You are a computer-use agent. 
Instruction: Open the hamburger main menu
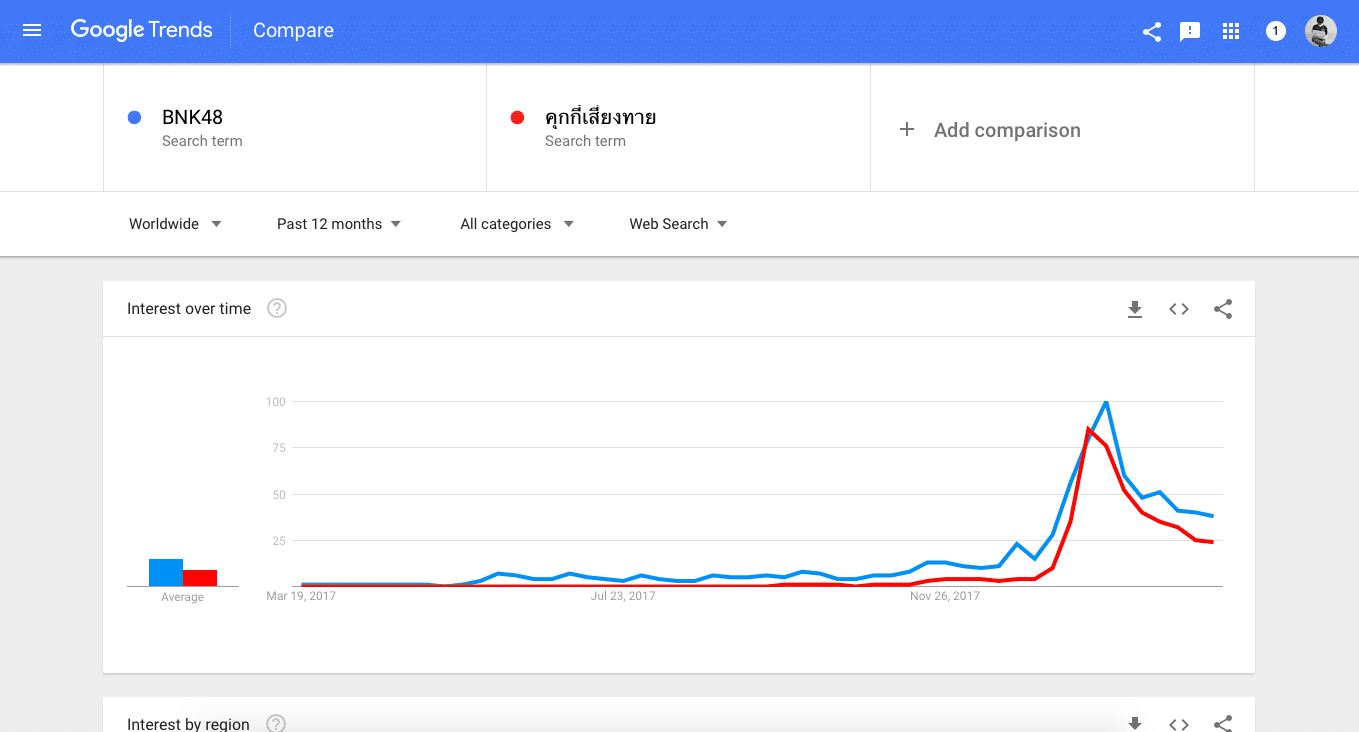(x=32, y=31)
